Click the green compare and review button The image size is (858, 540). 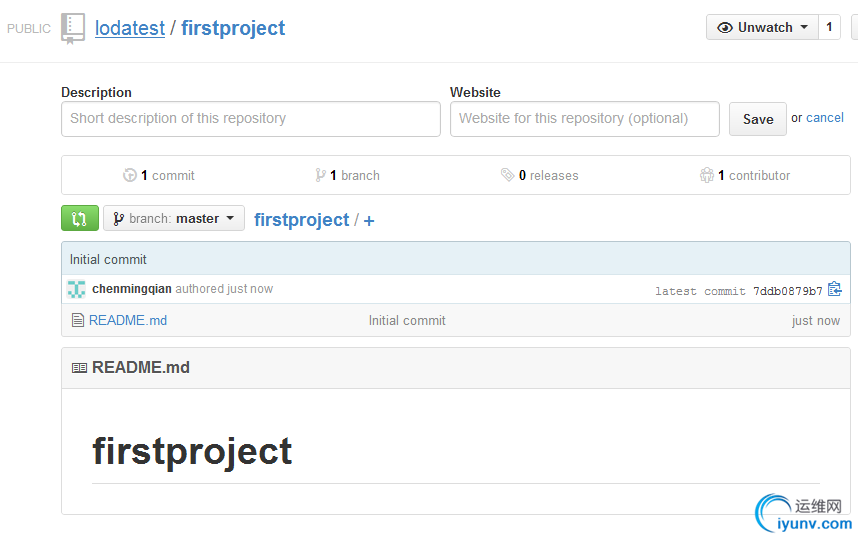pos(80,218)
